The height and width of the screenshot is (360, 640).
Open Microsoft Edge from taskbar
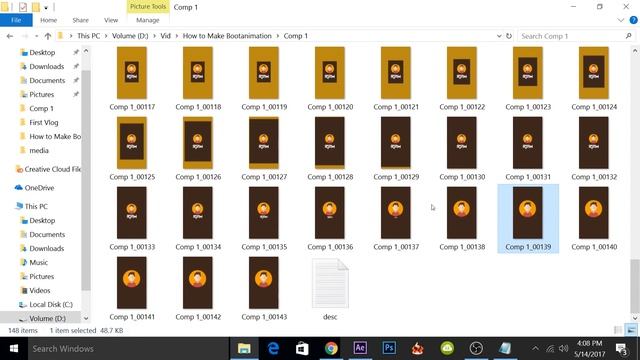click(x=273, y=349)
